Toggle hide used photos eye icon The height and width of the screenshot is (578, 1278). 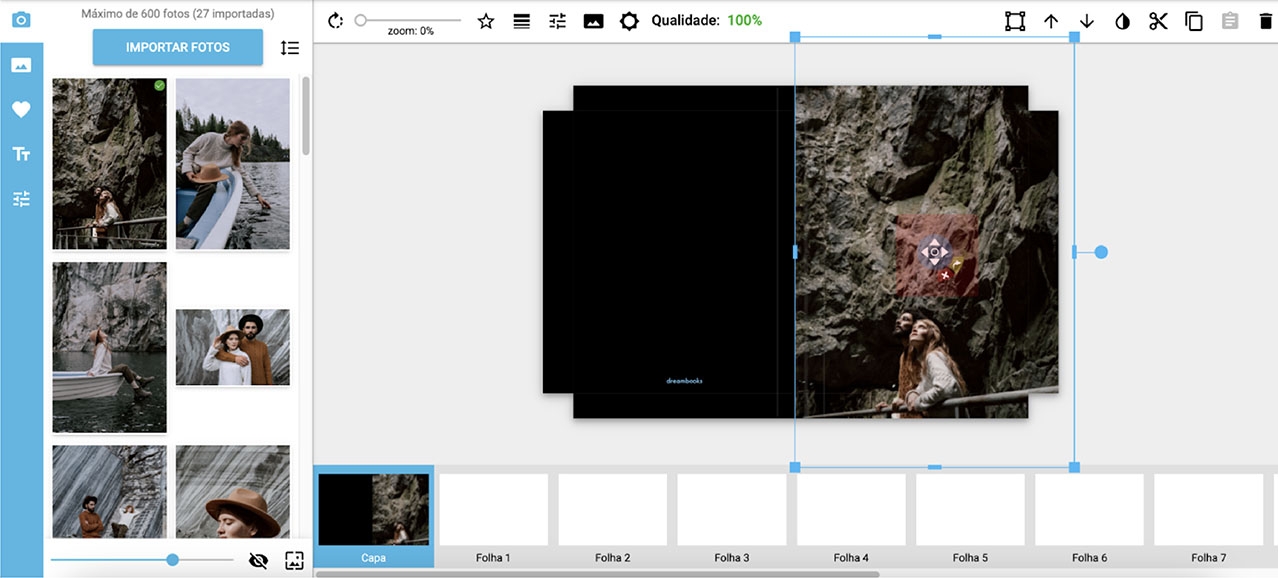[258, 561]
